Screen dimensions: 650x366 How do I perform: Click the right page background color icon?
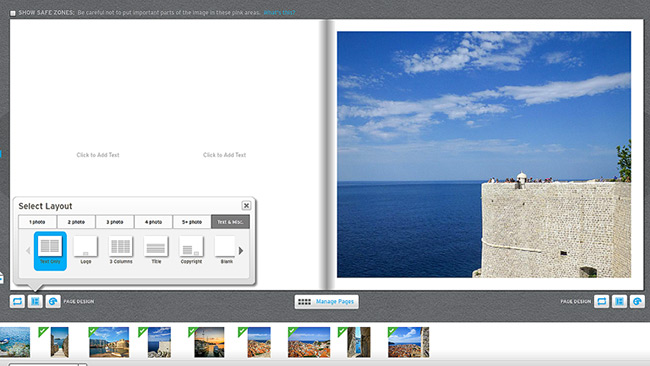click(x=637, y=301)
